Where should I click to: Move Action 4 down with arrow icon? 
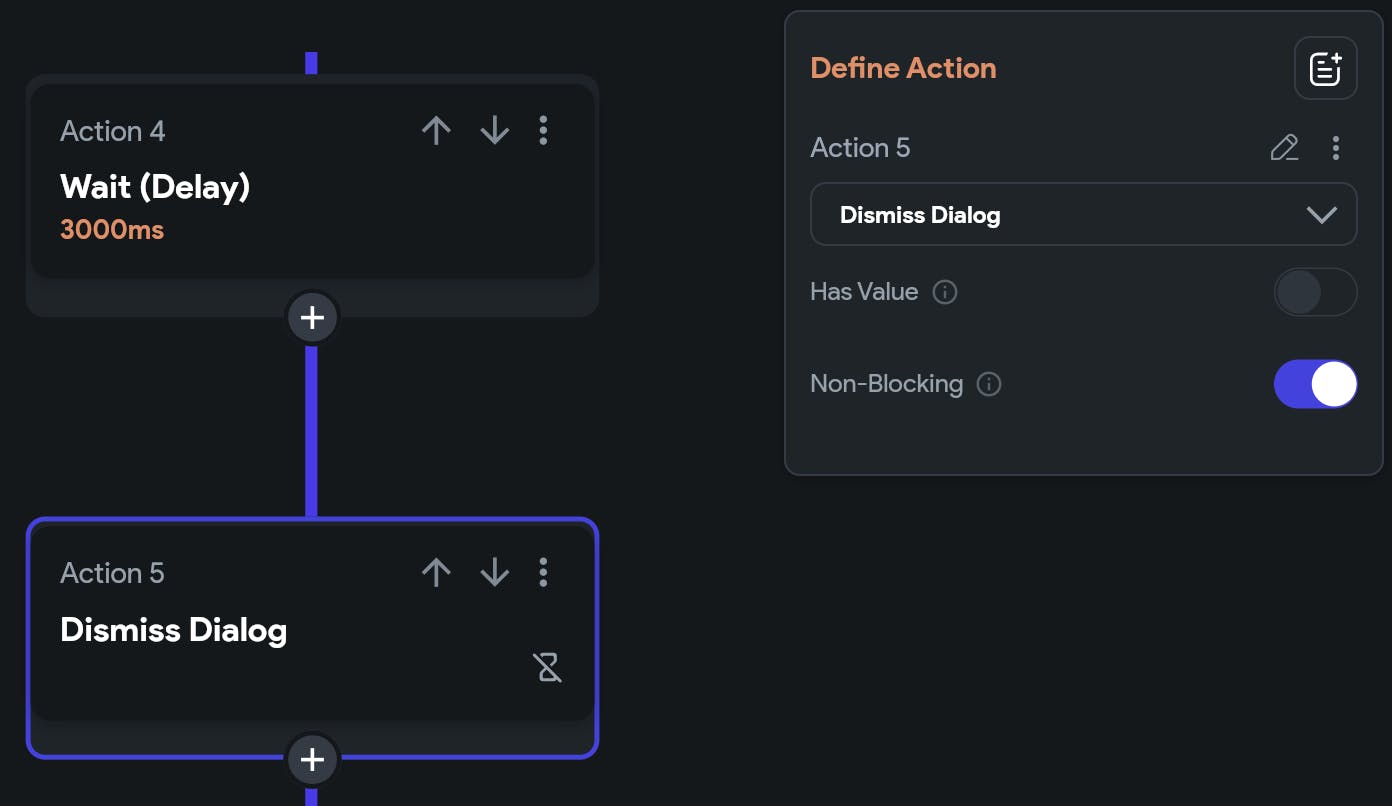[494, 131]
